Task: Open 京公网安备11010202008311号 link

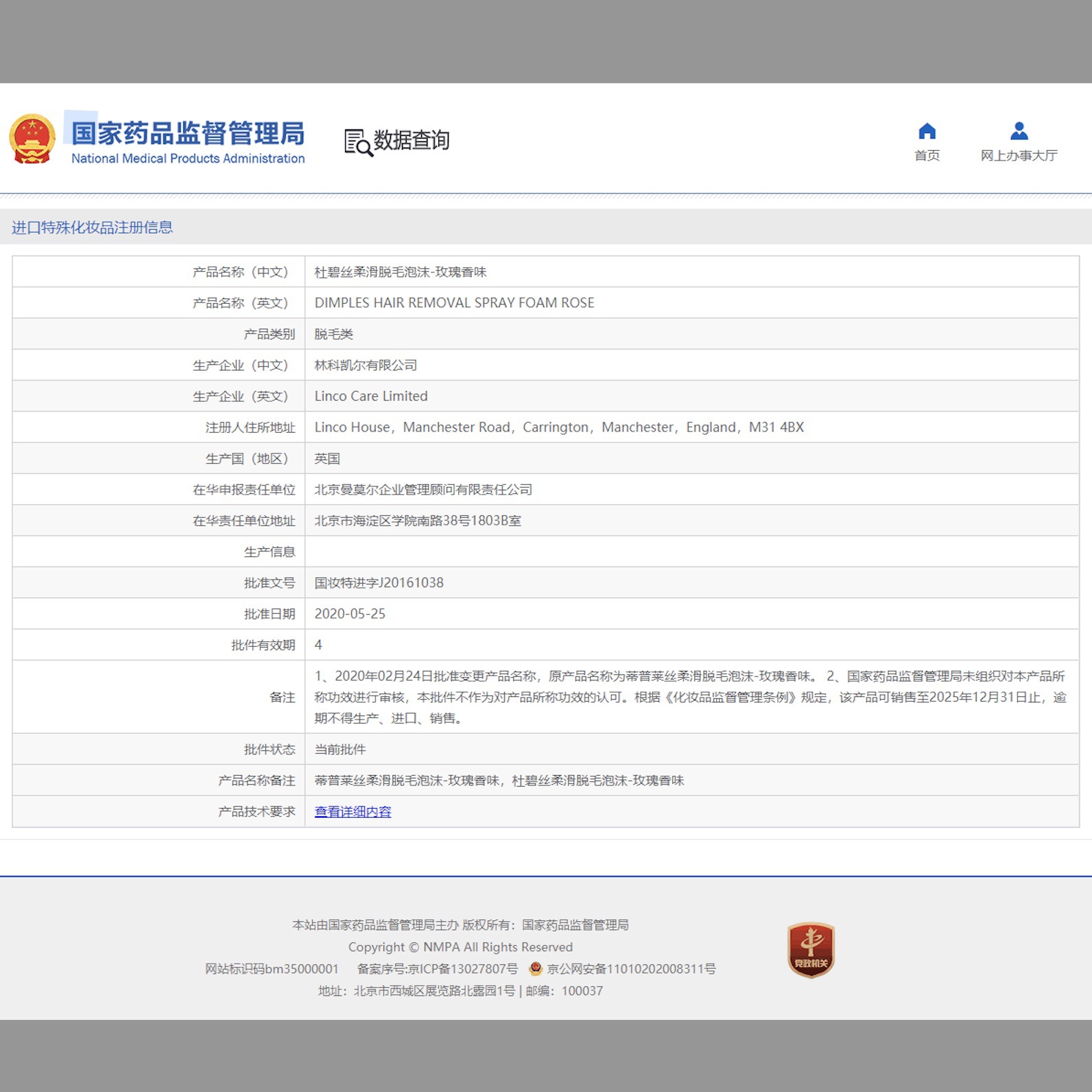Action: (x=631, y=969)
